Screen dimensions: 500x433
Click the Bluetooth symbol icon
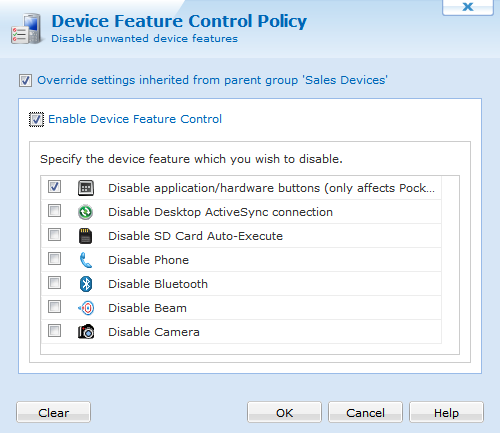pos(86,284)
